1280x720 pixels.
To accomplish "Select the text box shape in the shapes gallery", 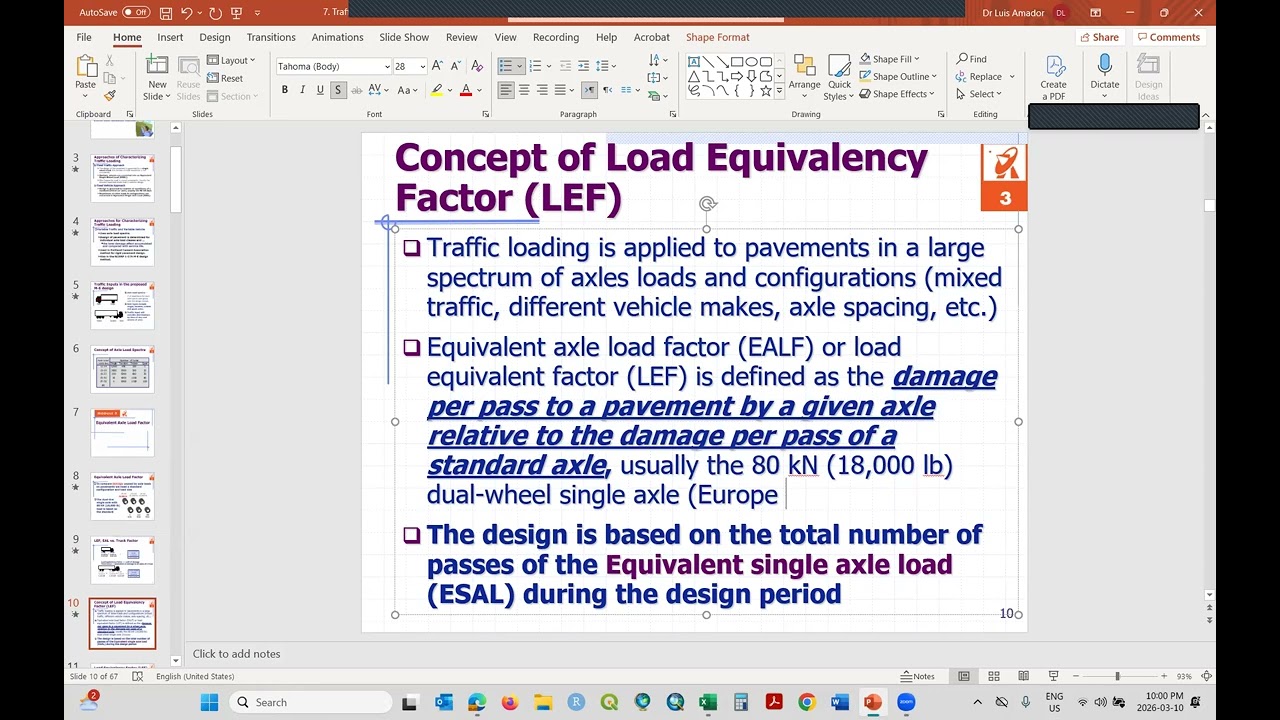I will 693,62.
